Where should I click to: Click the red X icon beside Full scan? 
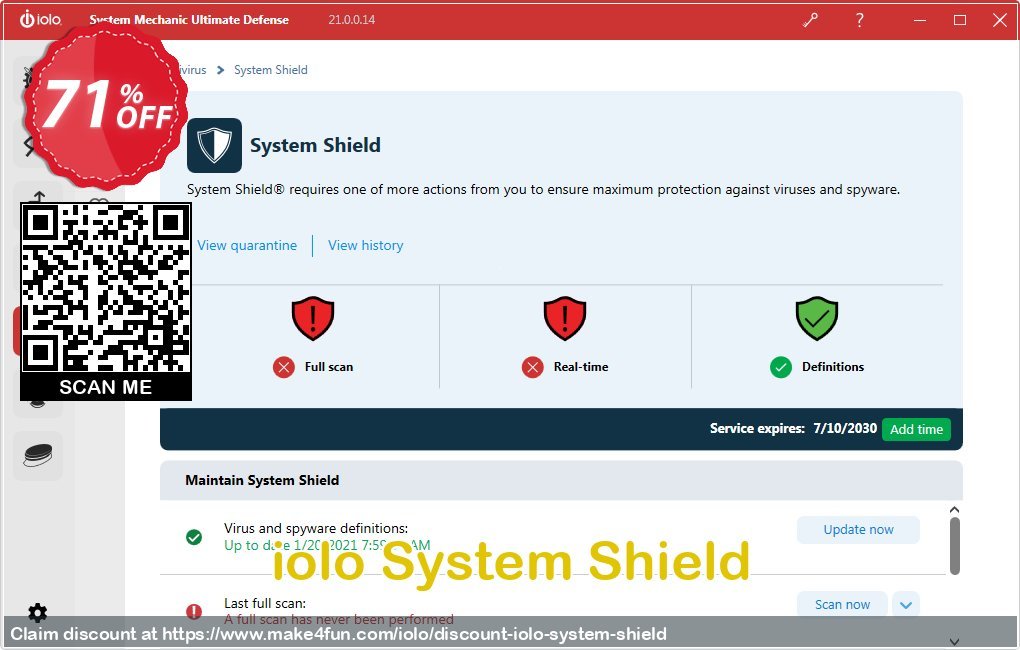click(x=284, y=367)
